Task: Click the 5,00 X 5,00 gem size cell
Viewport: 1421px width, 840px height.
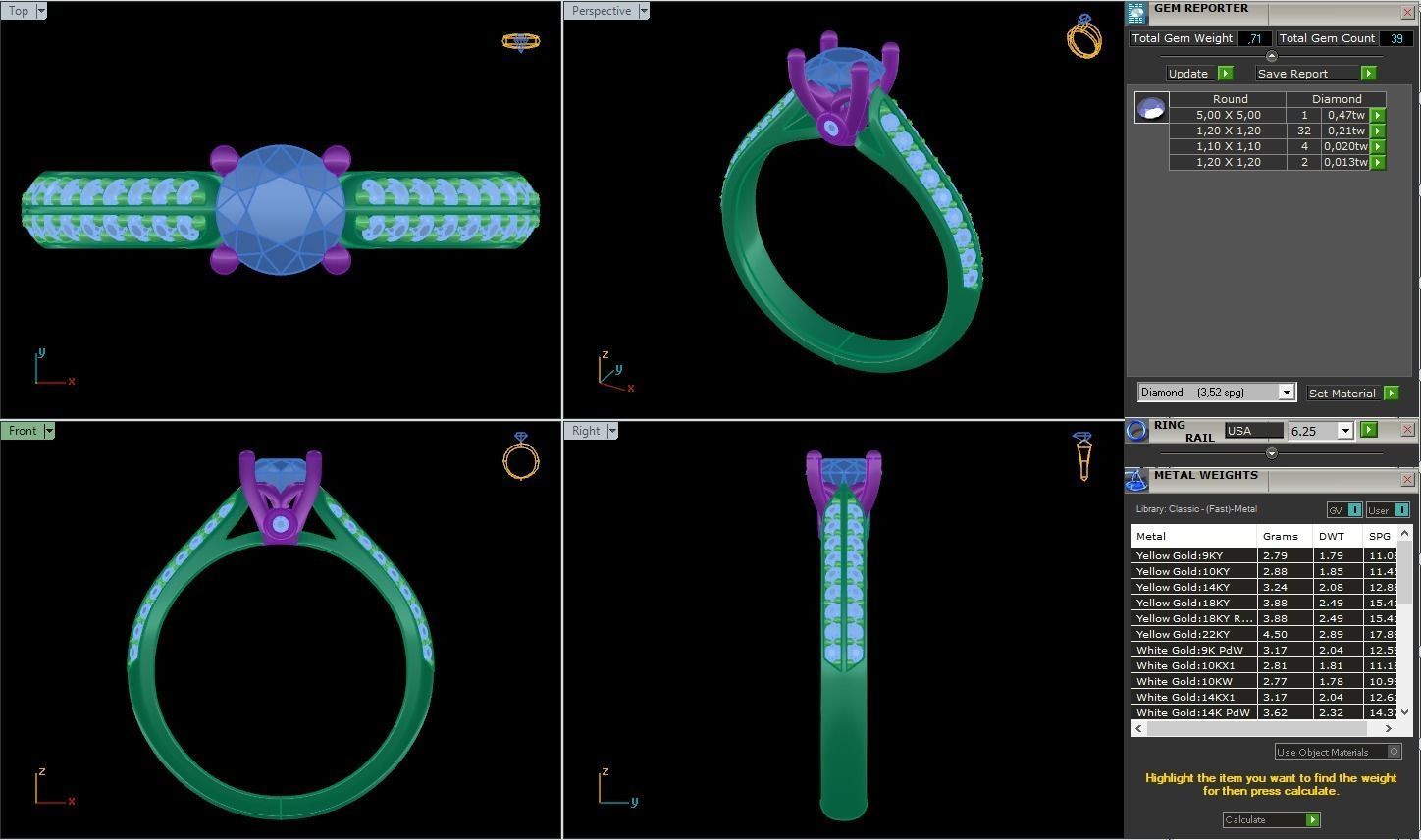Action: point(1228,115)
